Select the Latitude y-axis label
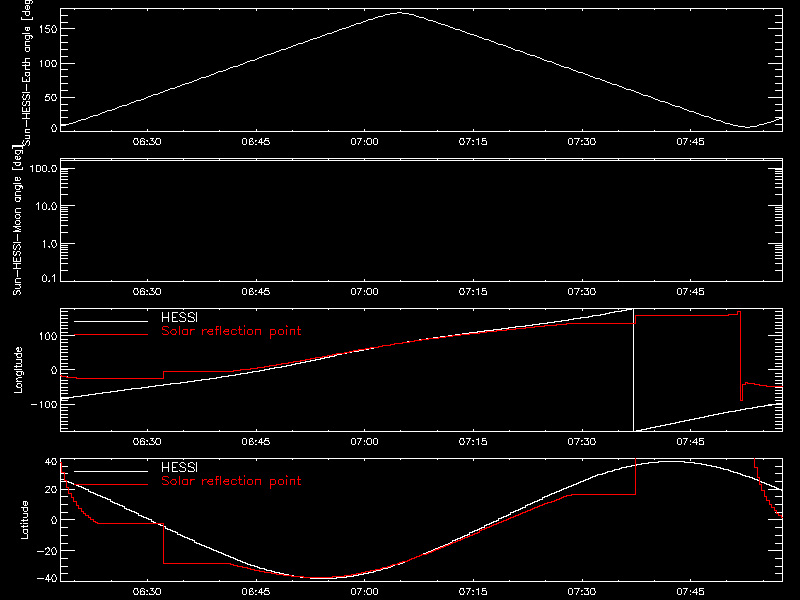The width and height of the screenshot is (800, 600). [x=24, y=520]
